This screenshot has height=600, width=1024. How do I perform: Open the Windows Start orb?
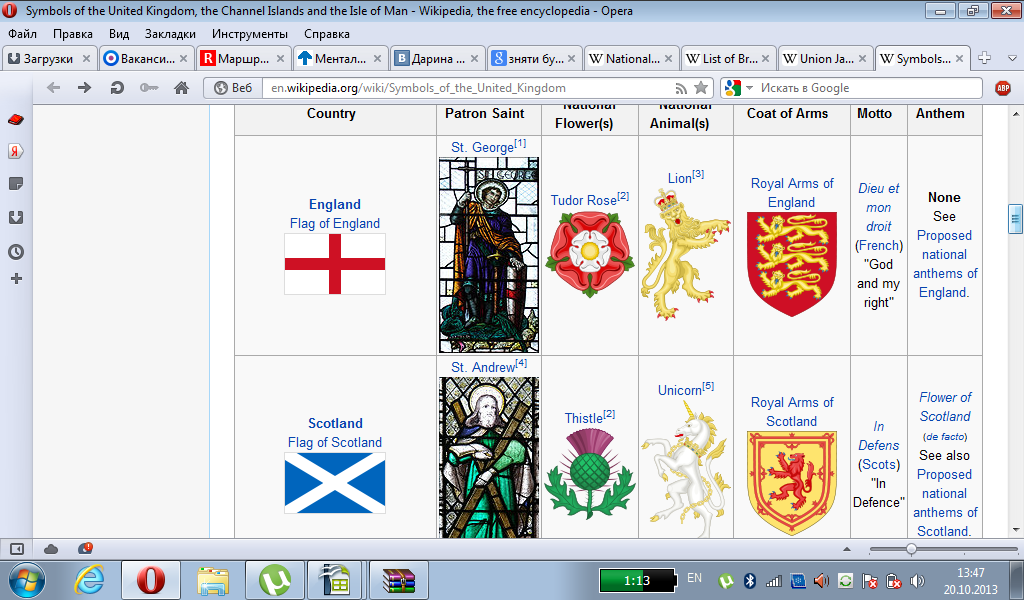coord(26,580)
